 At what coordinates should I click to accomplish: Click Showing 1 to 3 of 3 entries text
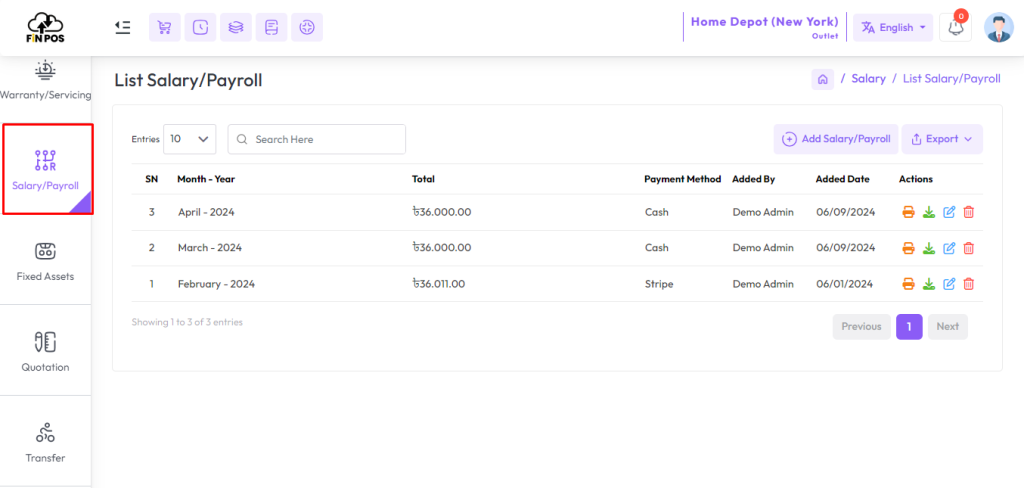tap(187, 322)
